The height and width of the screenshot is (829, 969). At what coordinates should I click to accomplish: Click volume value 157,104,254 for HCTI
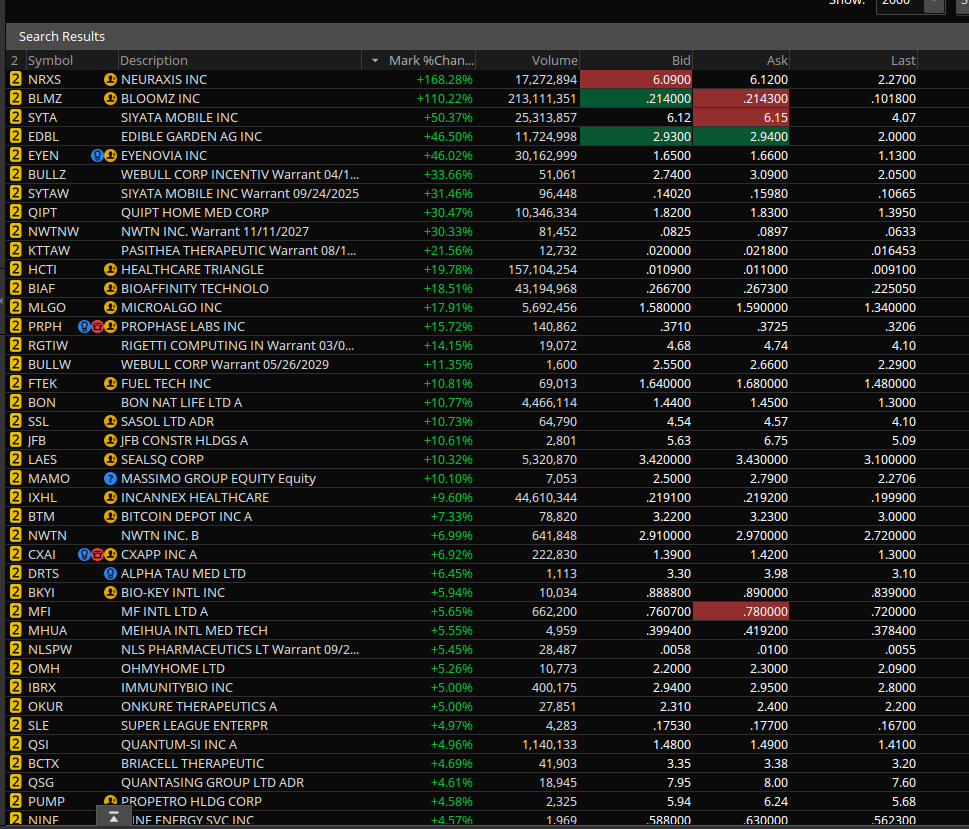click(x=542, y=270)
